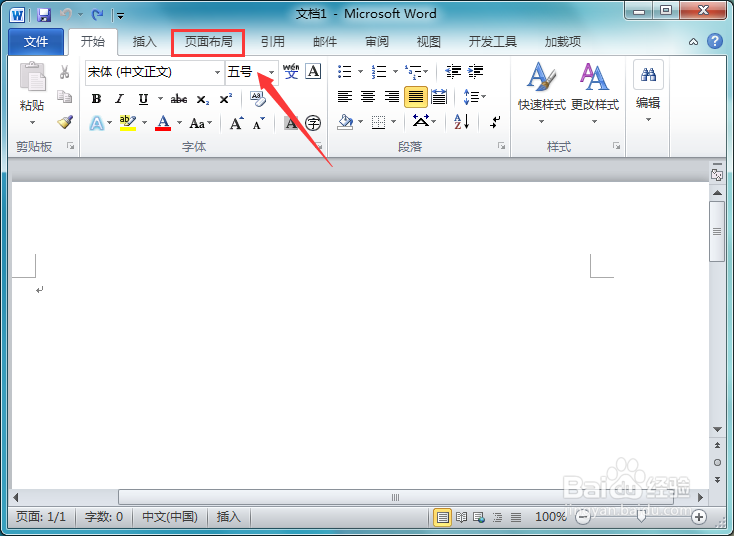Click the distributed alignment icon
Viewport: 734px width, 536px height.
[439, 97]
